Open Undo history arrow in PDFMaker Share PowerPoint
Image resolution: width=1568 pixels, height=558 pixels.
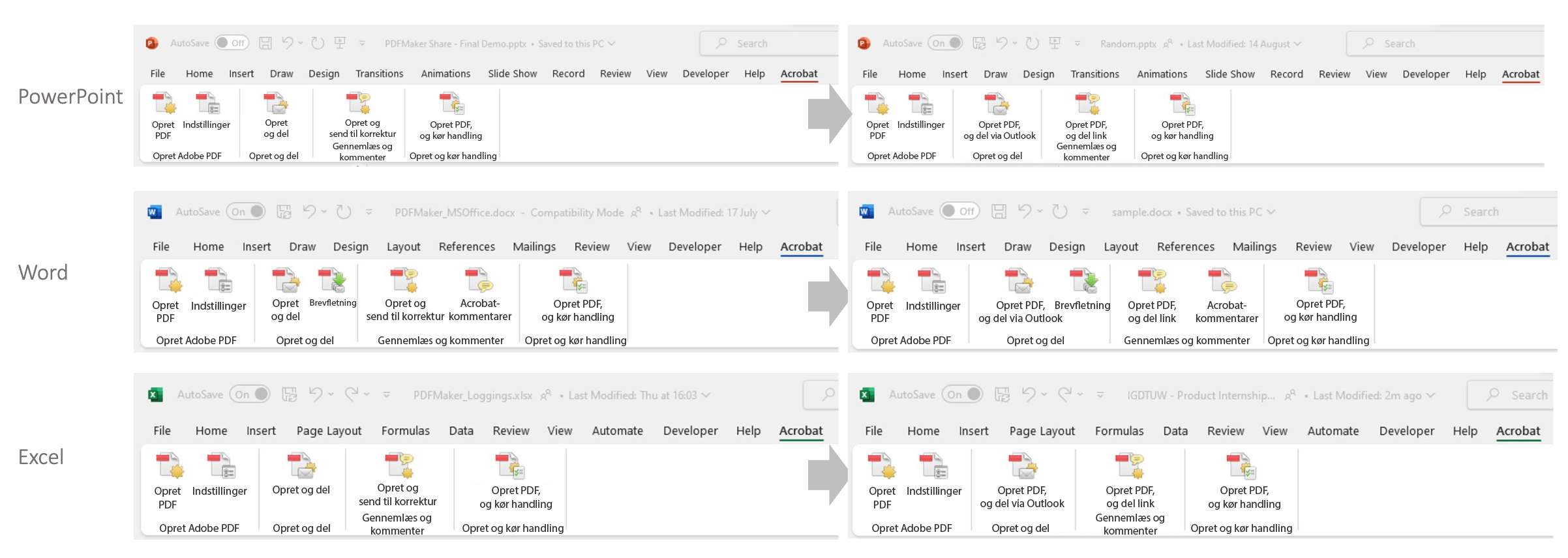(x=301, y=43)
